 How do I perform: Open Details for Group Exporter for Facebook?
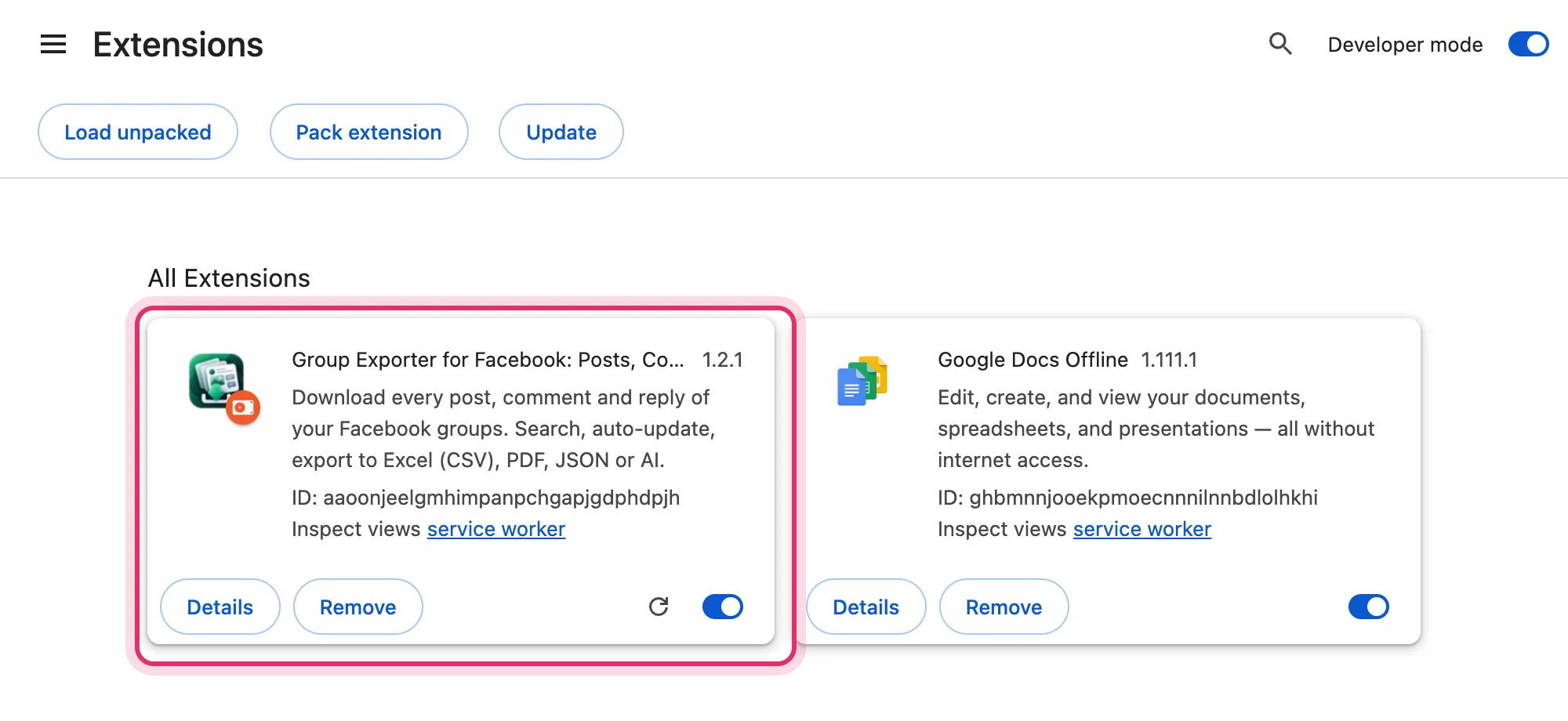220,607
